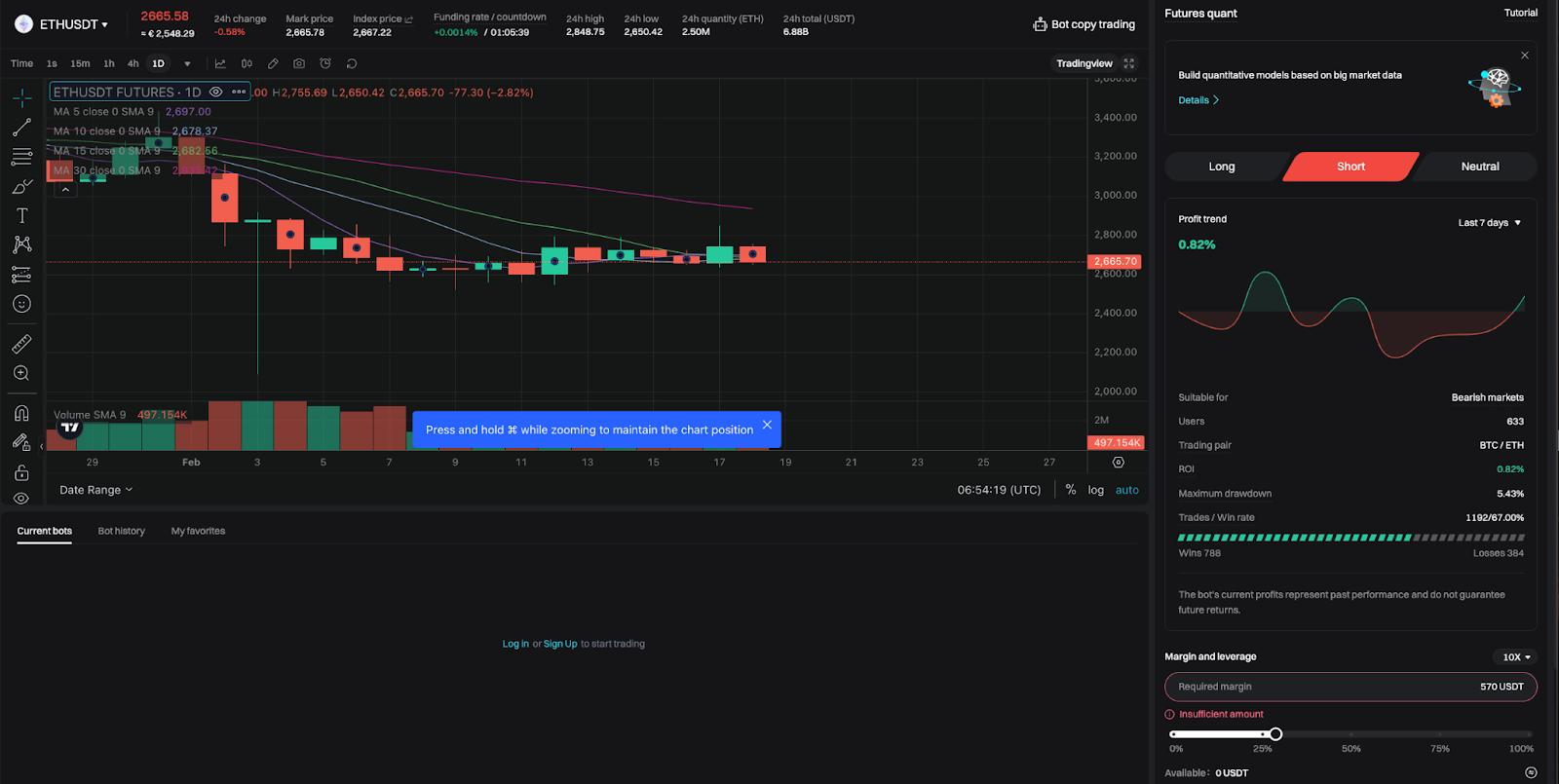
Task: Select the 1D time interval
Action: (x=158, y=63)
